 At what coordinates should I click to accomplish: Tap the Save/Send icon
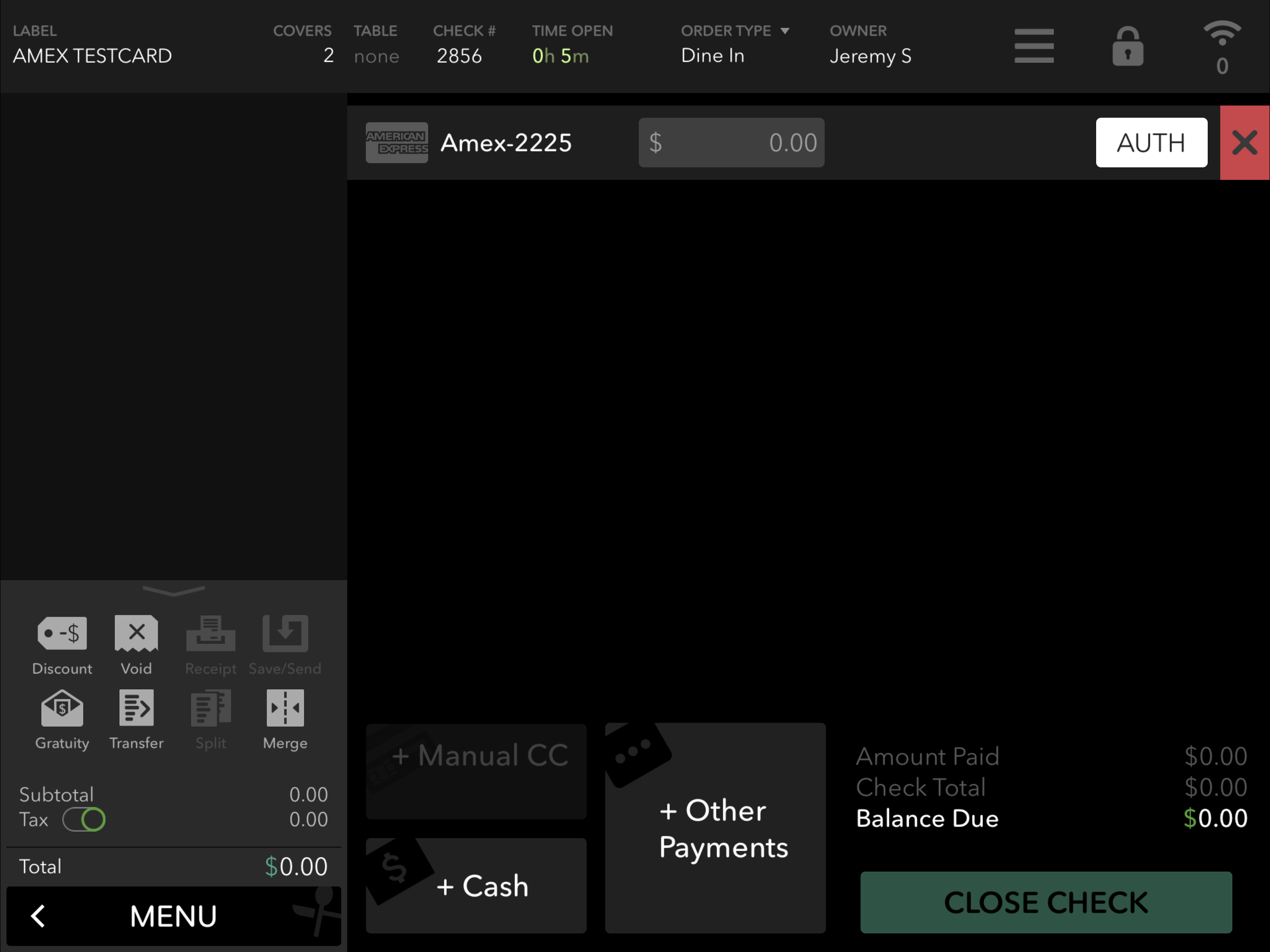click(285, 633)
